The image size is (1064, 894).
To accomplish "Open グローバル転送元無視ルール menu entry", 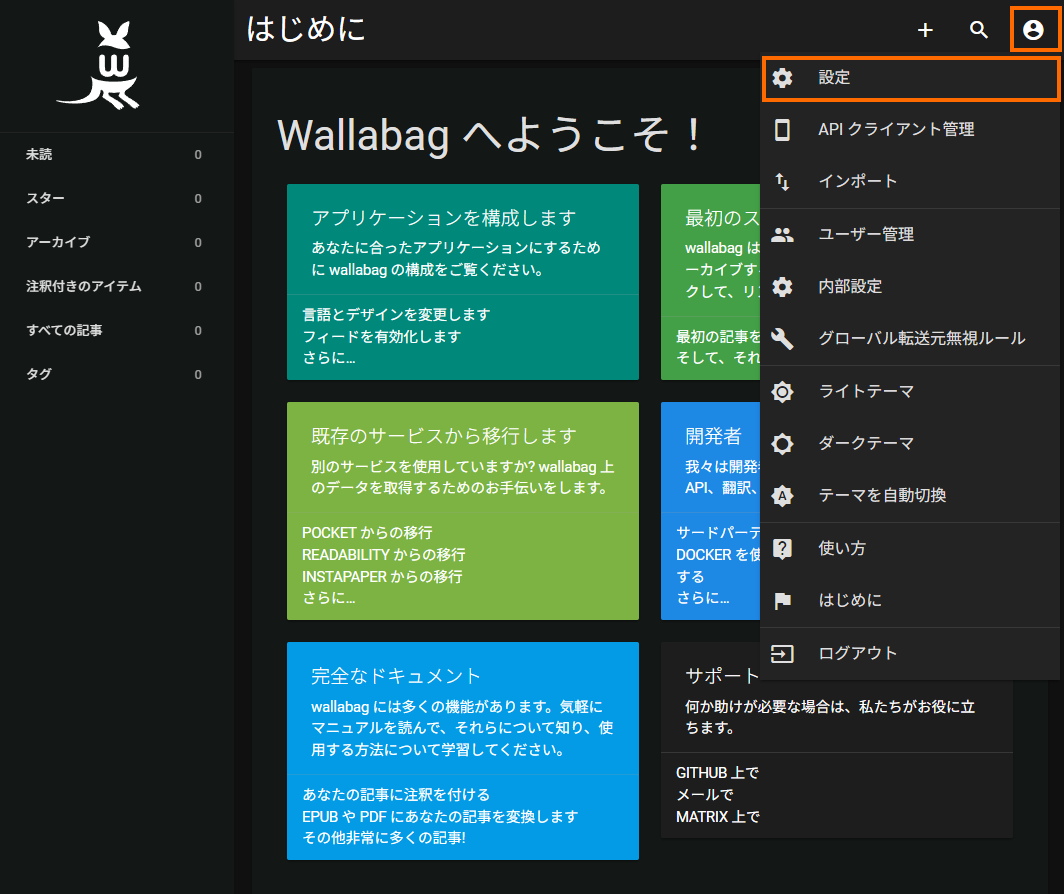I will 911,339.
